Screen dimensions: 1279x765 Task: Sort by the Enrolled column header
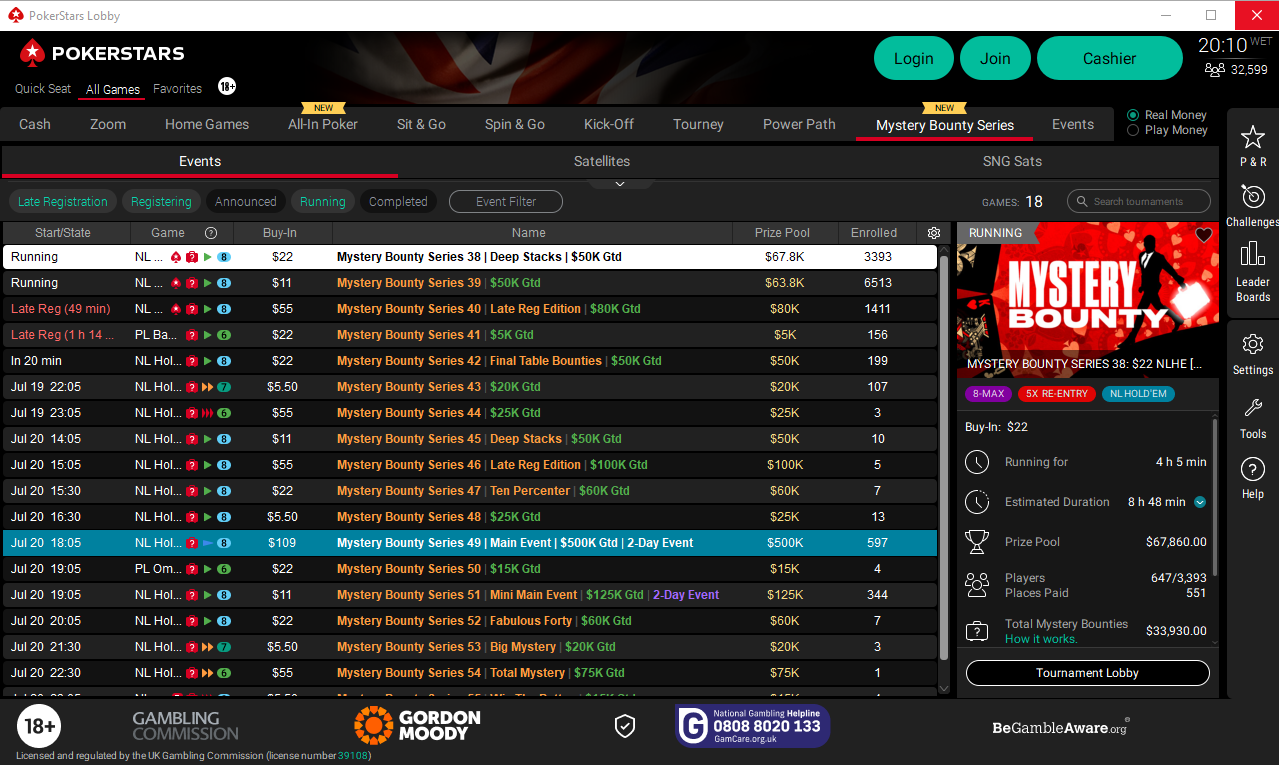(x=874, y=233)
